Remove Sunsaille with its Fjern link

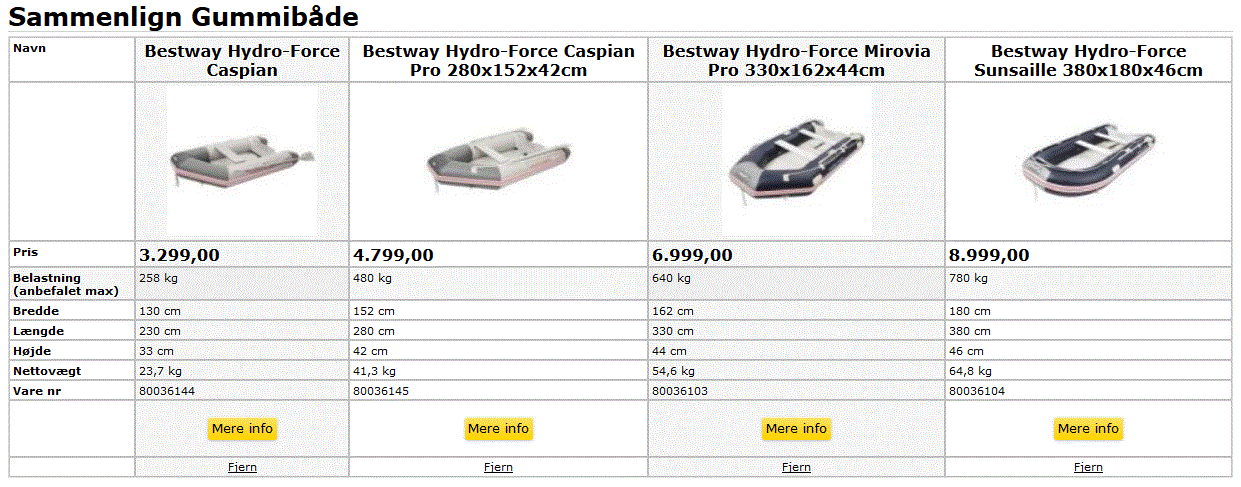pyautogui.click(x=1088, y=467)
